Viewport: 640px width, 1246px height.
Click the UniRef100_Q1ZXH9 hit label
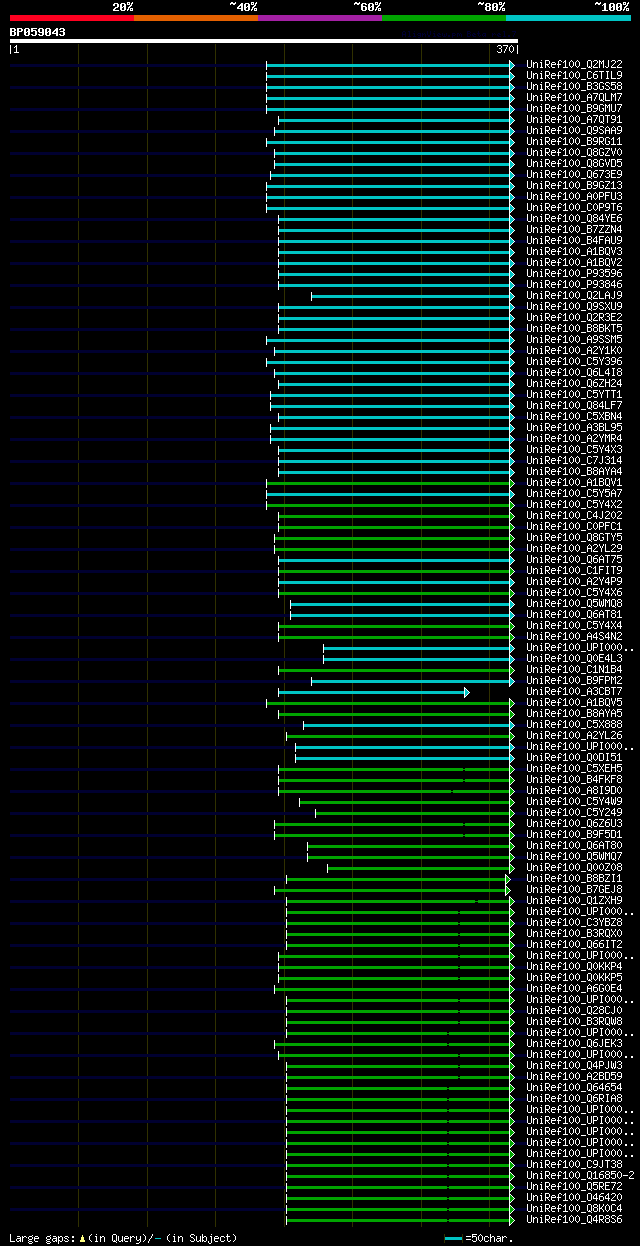pyautogui.click(x=574, y=900)
